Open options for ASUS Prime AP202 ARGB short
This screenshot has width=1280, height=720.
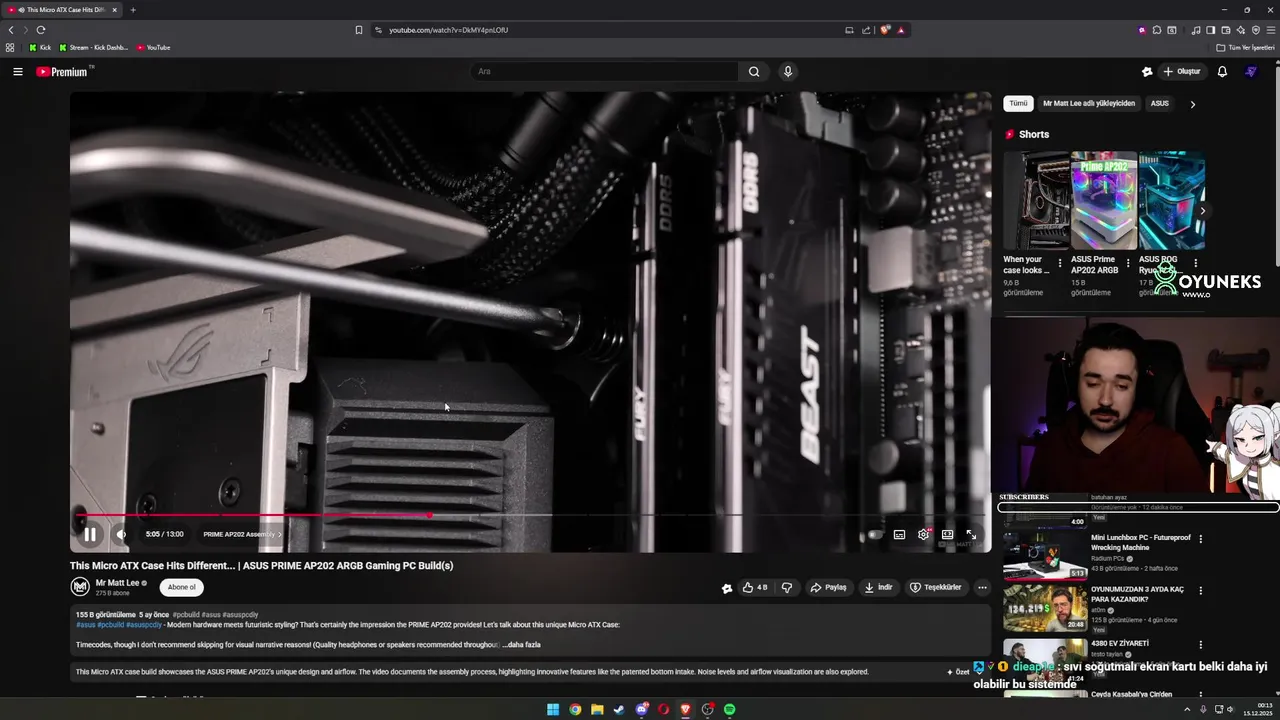(1128, 264)
